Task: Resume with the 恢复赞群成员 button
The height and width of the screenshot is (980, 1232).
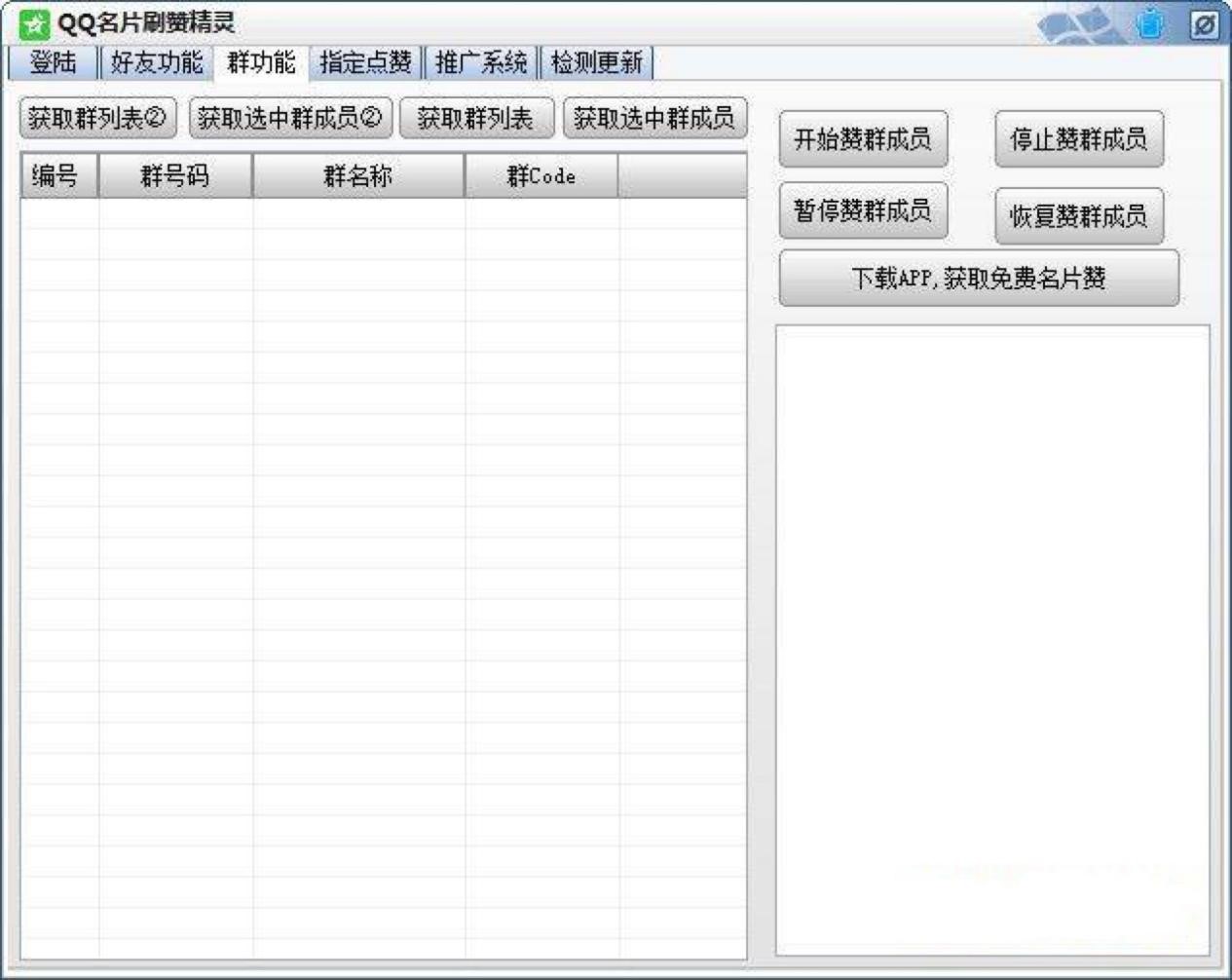Action: [x=1079, y=215]
